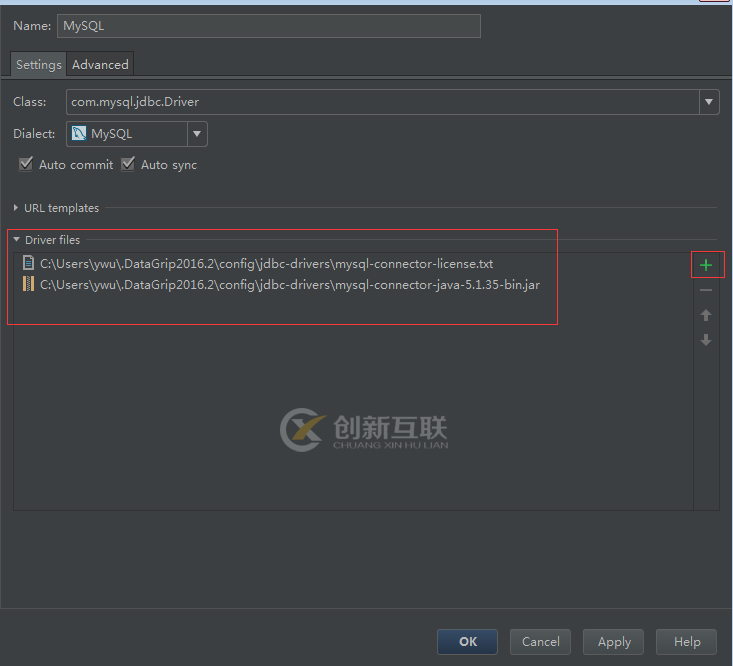Confirm with the OK button
Screen dimensions: 733x666
coord(467,642)
